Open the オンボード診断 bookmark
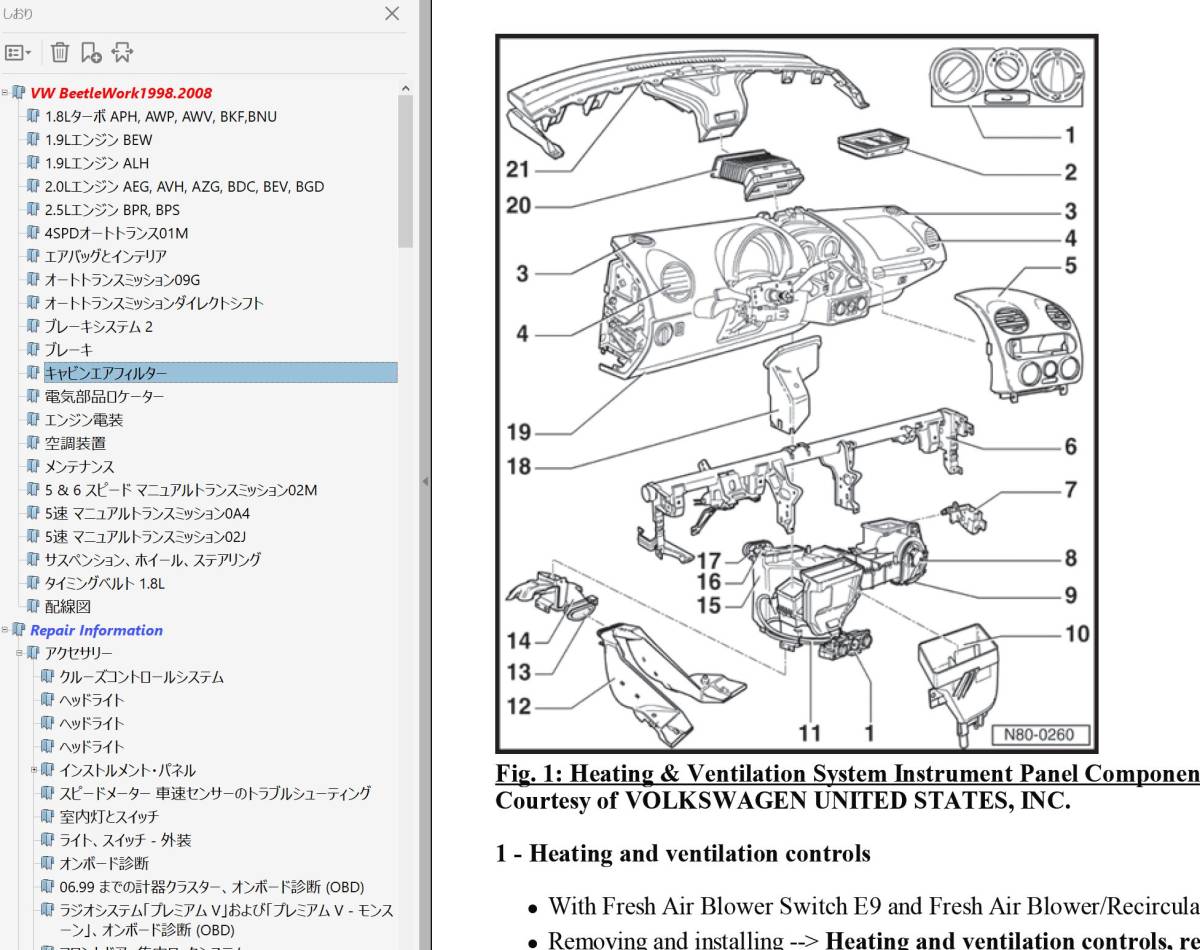 click(x=104, y=863)
